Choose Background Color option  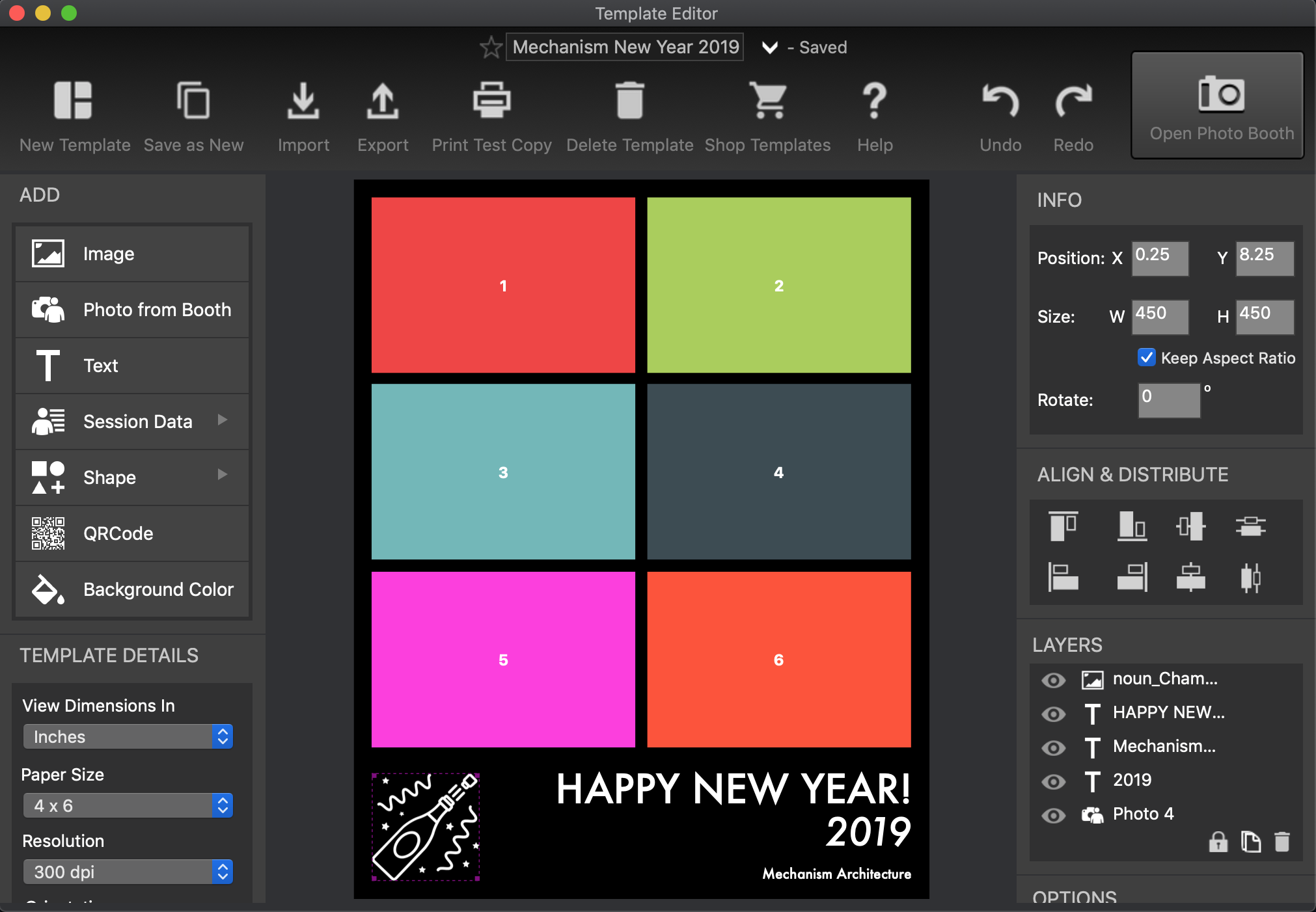pos(132,589)
